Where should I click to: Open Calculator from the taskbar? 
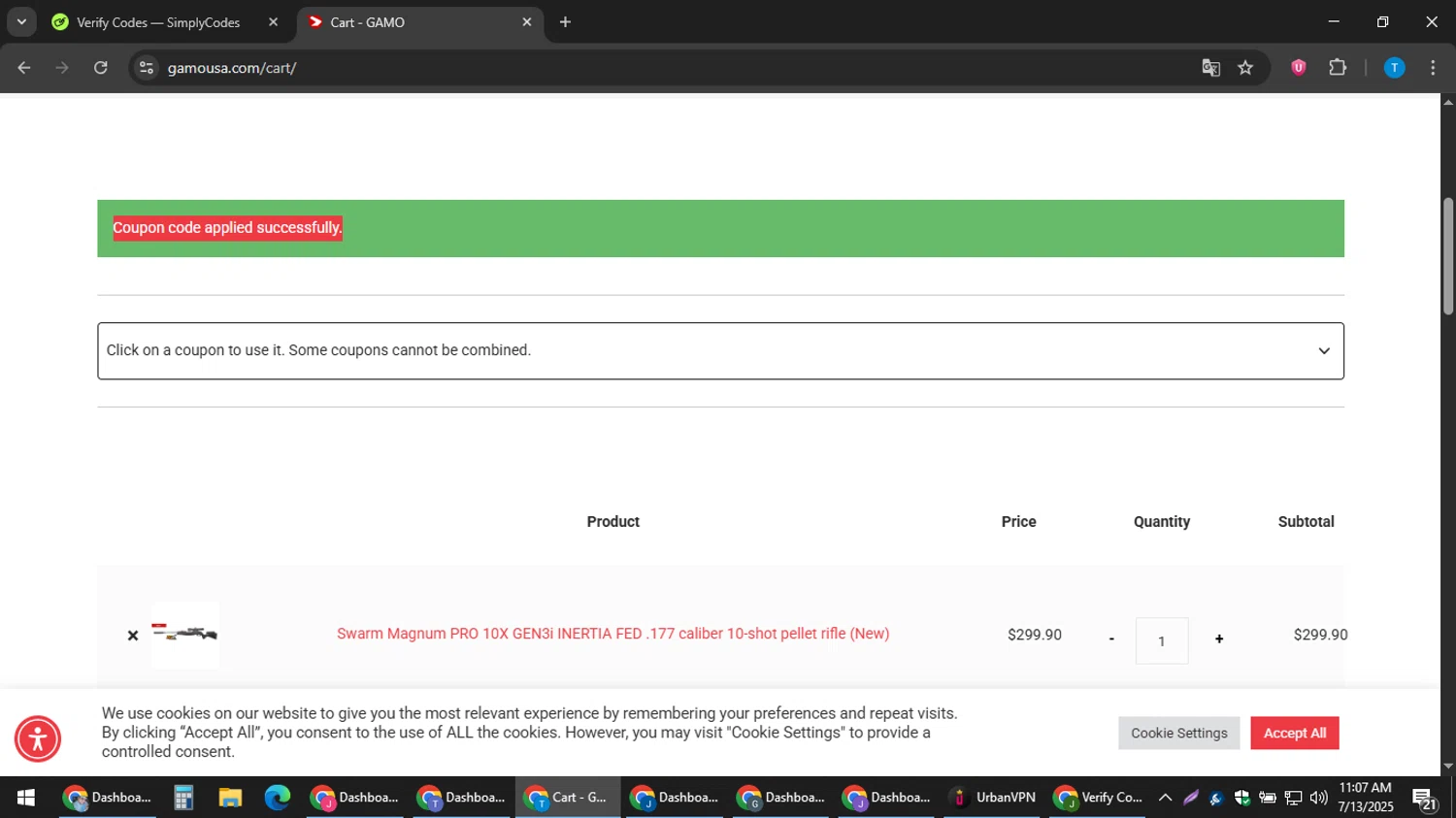point(183,798)
